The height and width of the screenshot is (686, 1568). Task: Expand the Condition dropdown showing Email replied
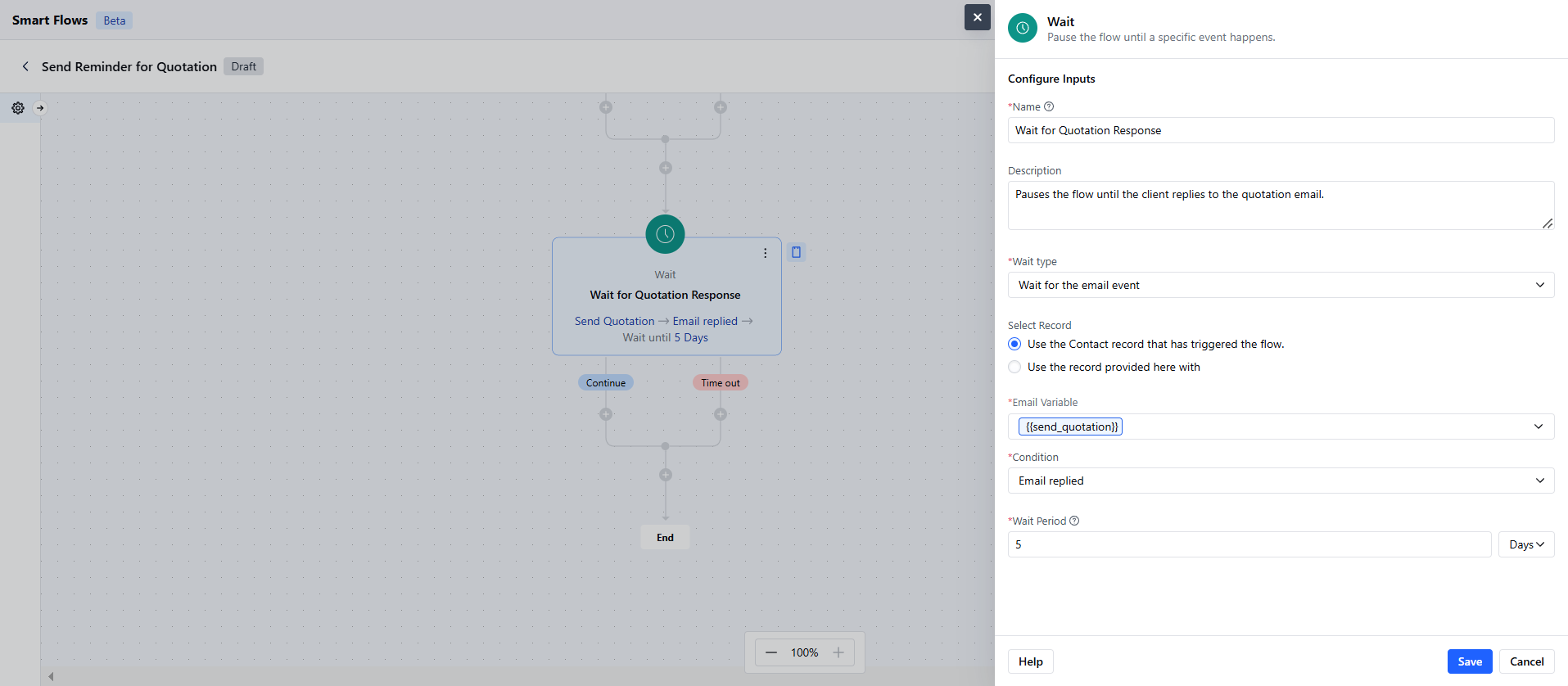(x=1281, y=481)
